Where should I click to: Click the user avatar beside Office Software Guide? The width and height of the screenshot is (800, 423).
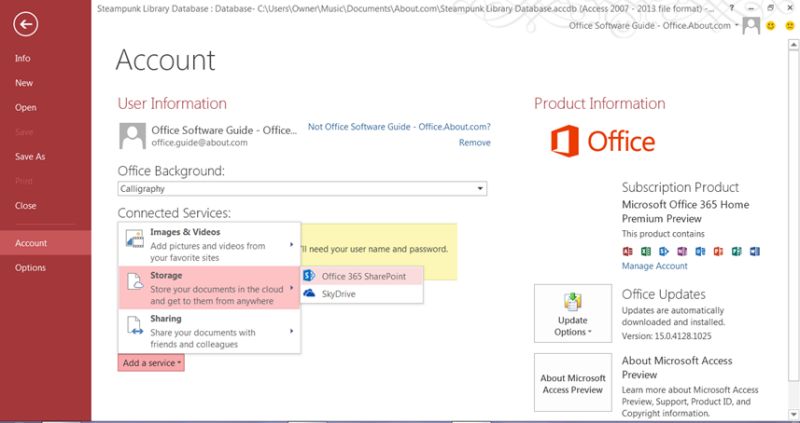pyautogui.click(x=133, y=136)
